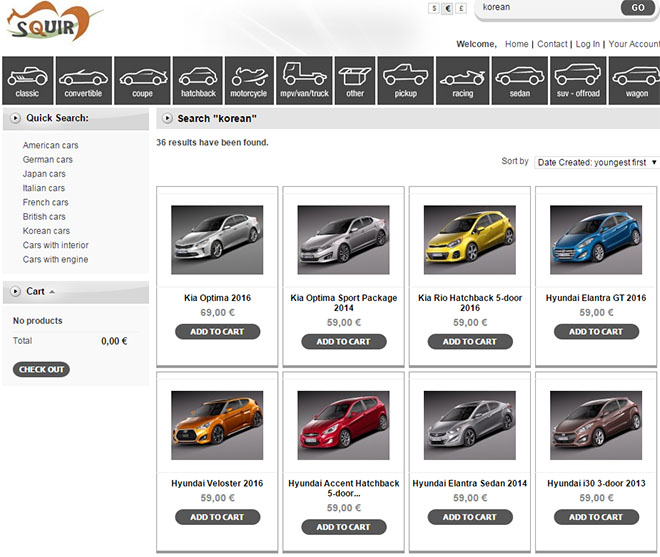Open Hyundai i30 3-door 2013 title link
Viewport: 660px width, 557px height.
(596, 483)
